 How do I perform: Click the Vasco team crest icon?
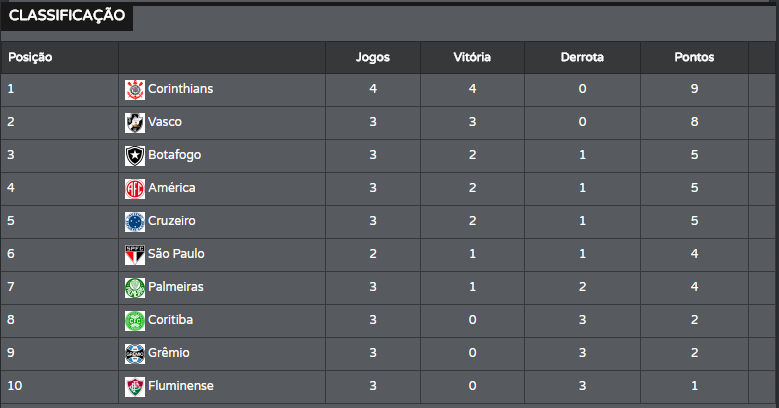(x=134, y=123)
